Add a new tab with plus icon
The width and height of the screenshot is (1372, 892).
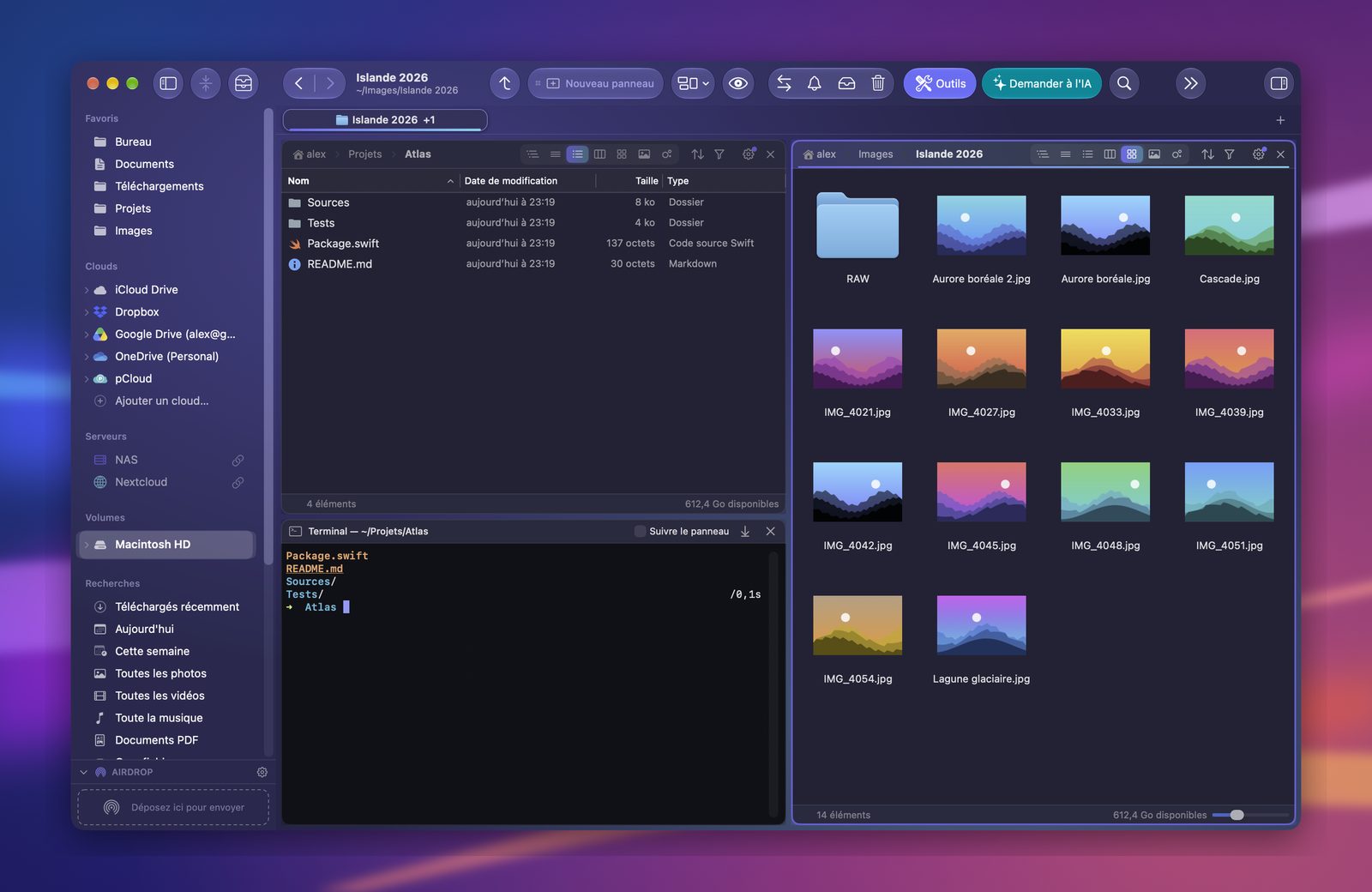(1280, 120)
